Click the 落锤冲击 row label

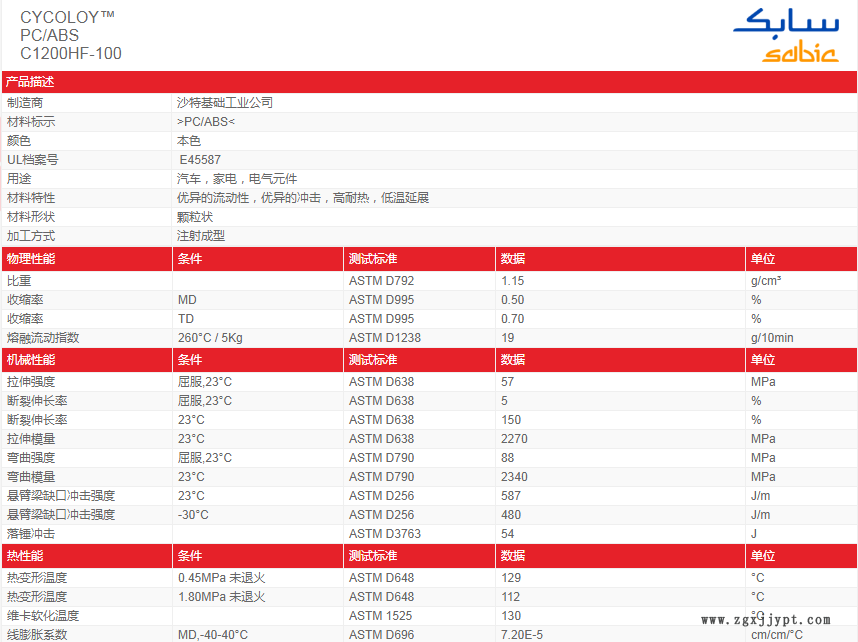point(31,534)
